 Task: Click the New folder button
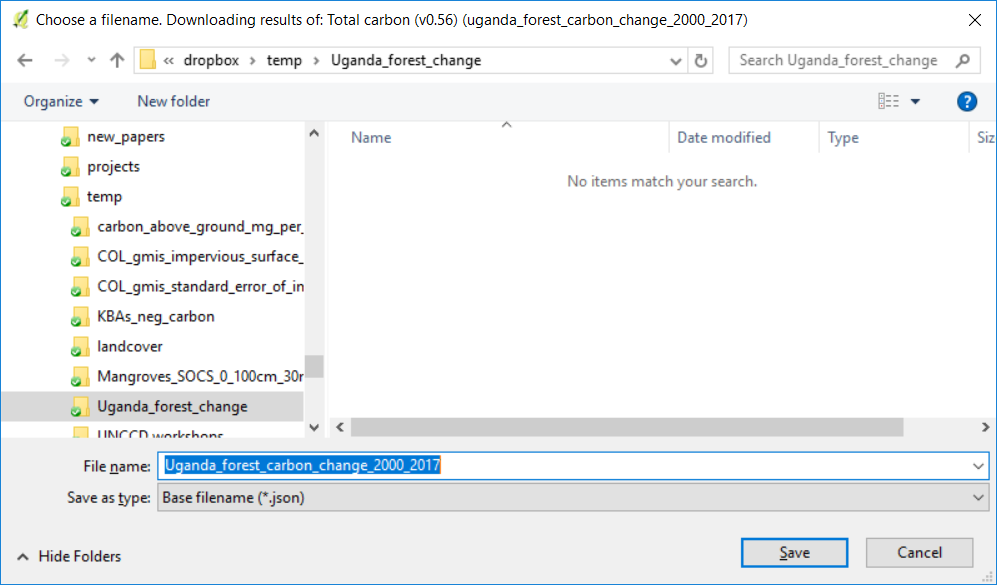point(173,101)
